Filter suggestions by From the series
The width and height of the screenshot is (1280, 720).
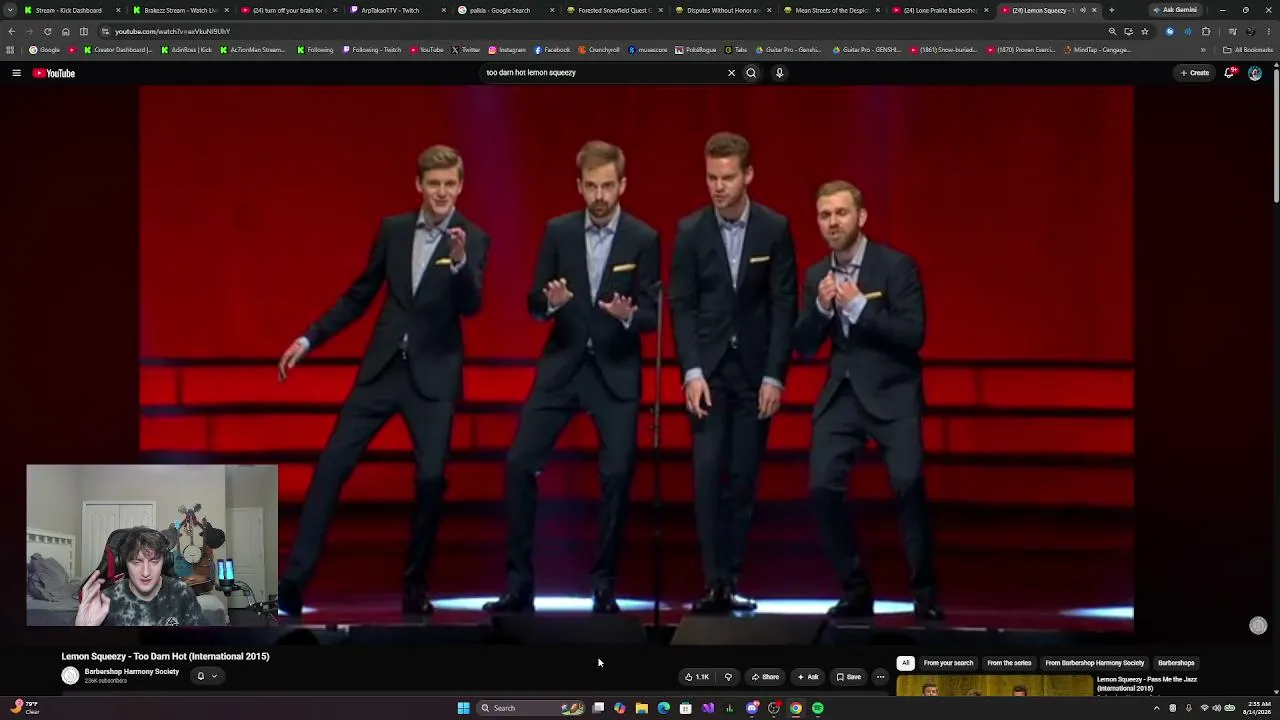pos(1009,663)
